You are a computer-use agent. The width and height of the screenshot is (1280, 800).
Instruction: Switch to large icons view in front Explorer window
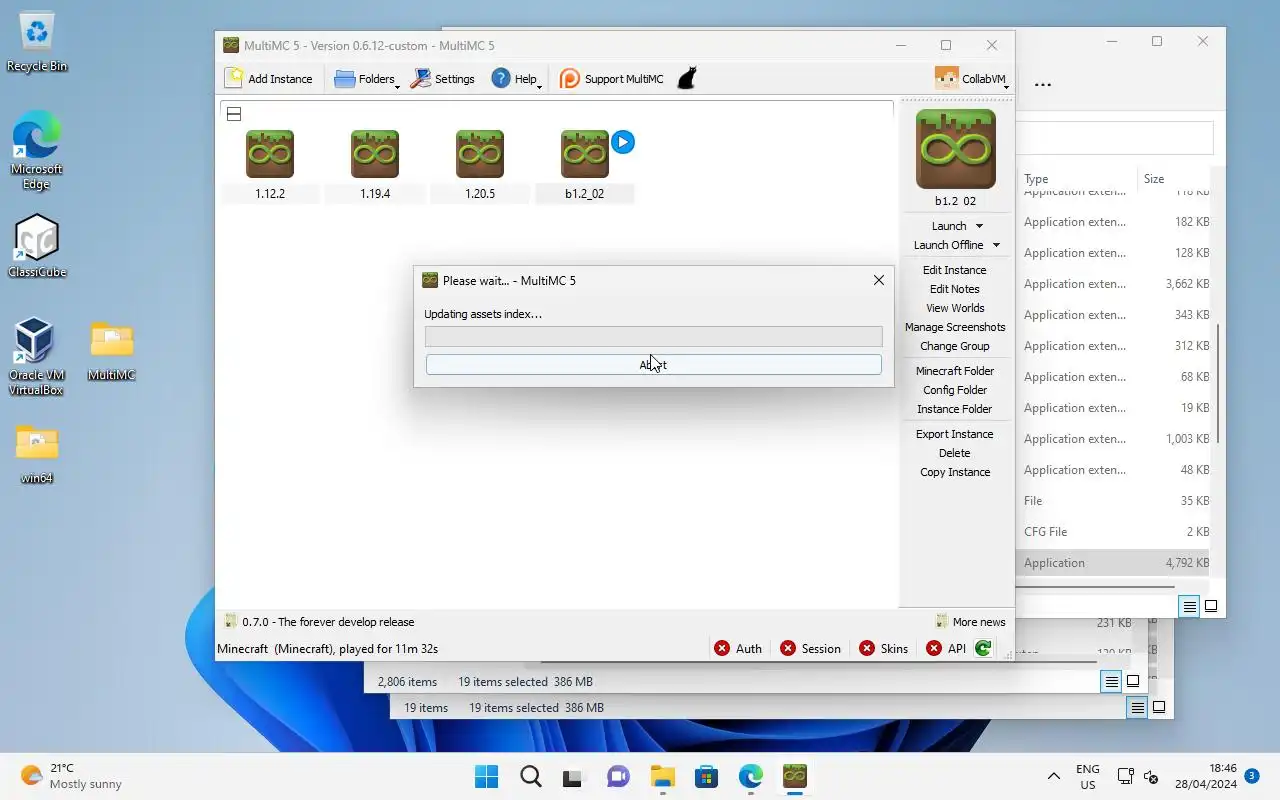(1211, 606)
